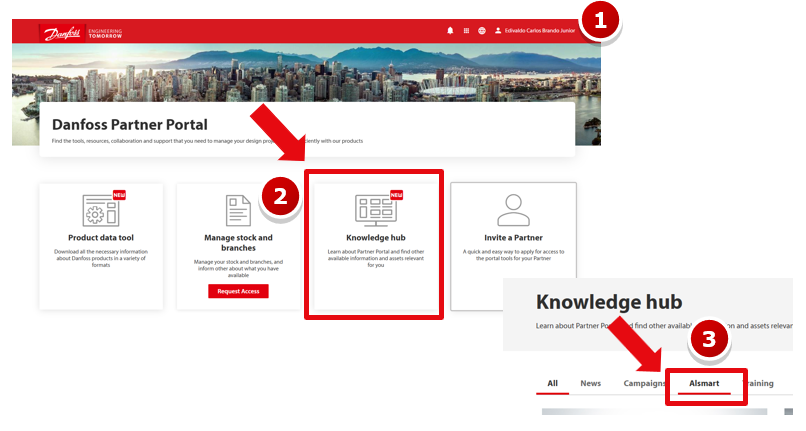Viewport: 806px width, 431px height.
Task: Open Manage stock and branches title
Action: click(x=238, y=243)
